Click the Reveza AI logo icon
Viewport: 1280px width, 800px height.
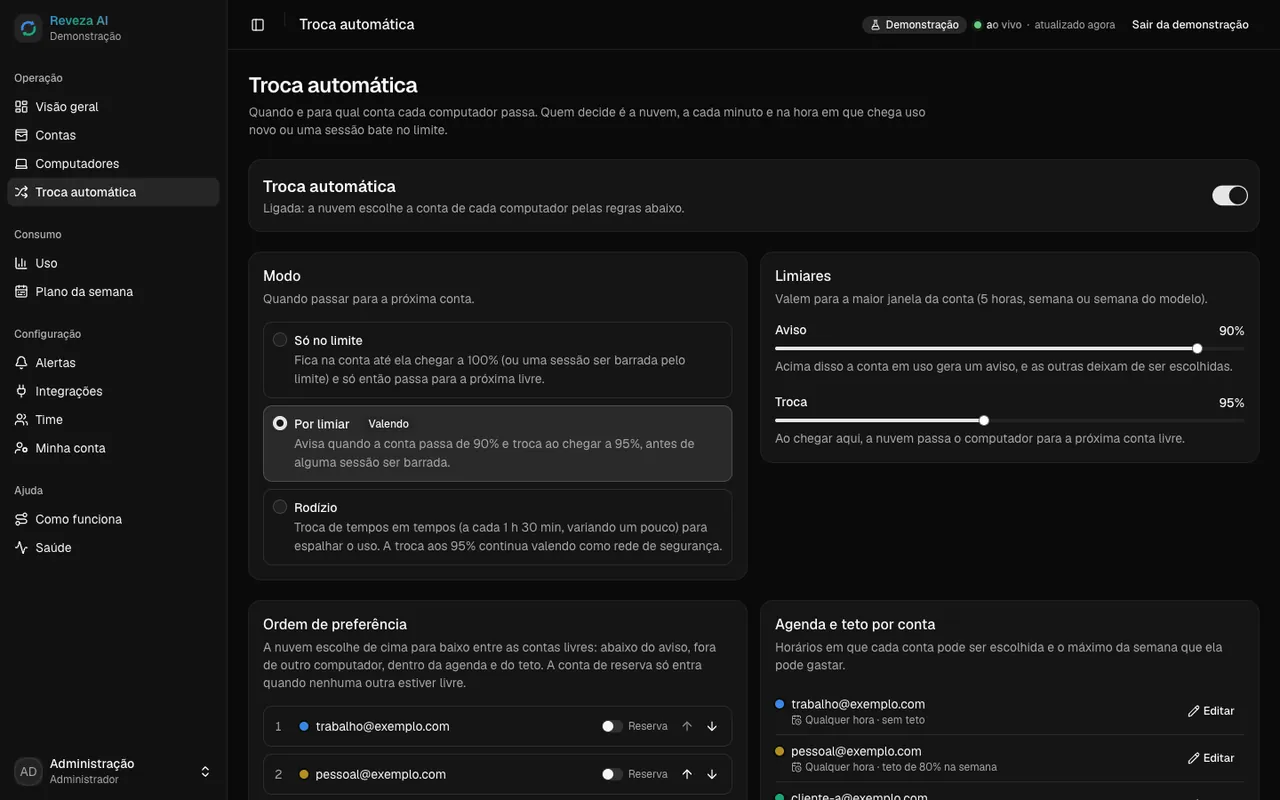(28, 28)
